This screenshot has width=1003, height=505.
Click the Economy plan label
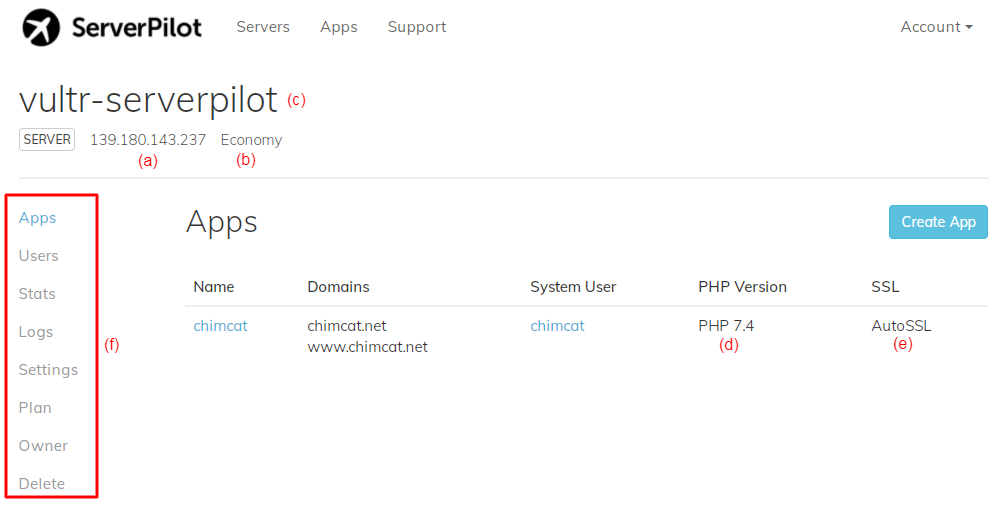[x=251, y=140]
